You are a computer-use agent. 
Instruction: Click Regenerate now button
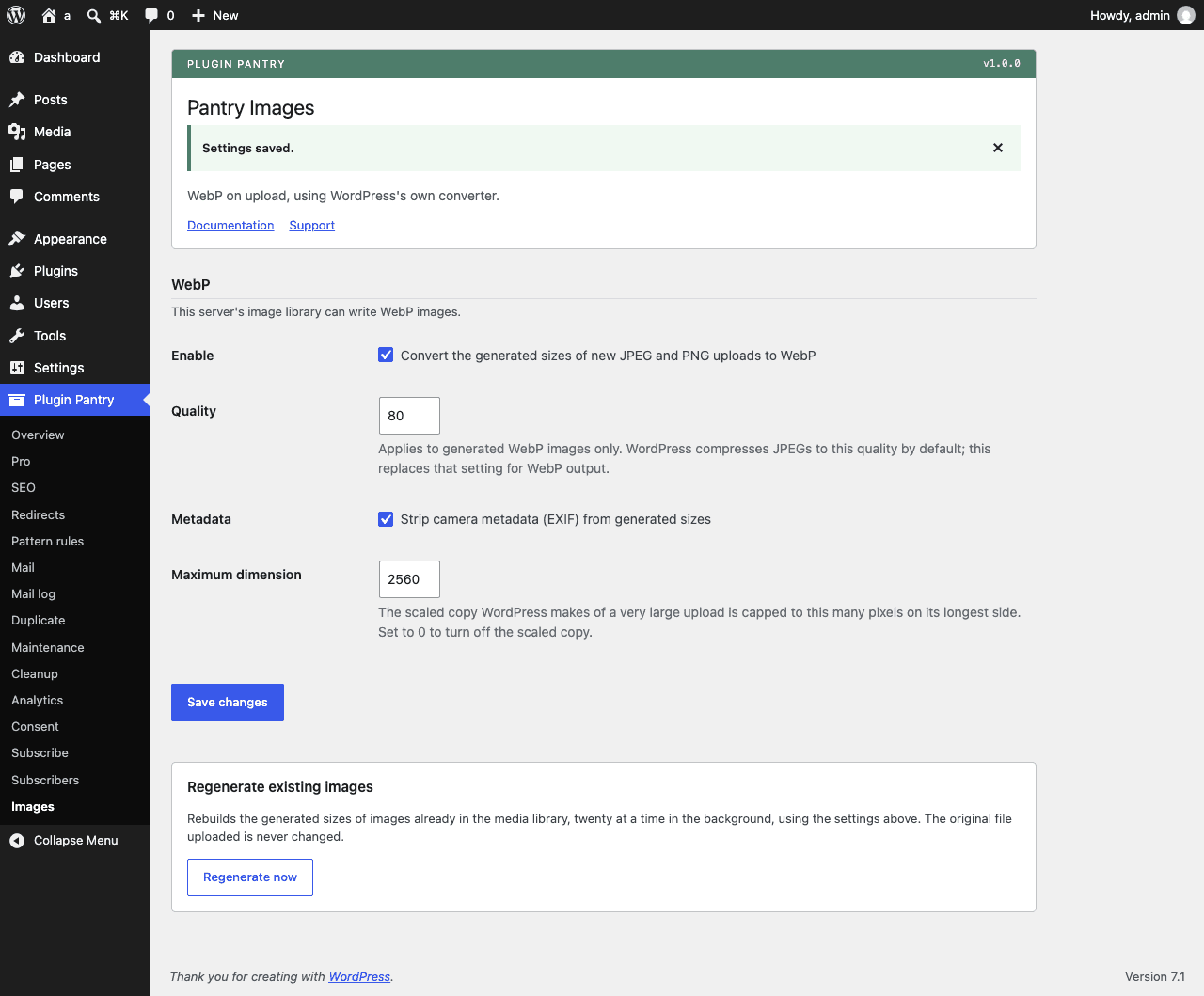(x=250, y=877)
